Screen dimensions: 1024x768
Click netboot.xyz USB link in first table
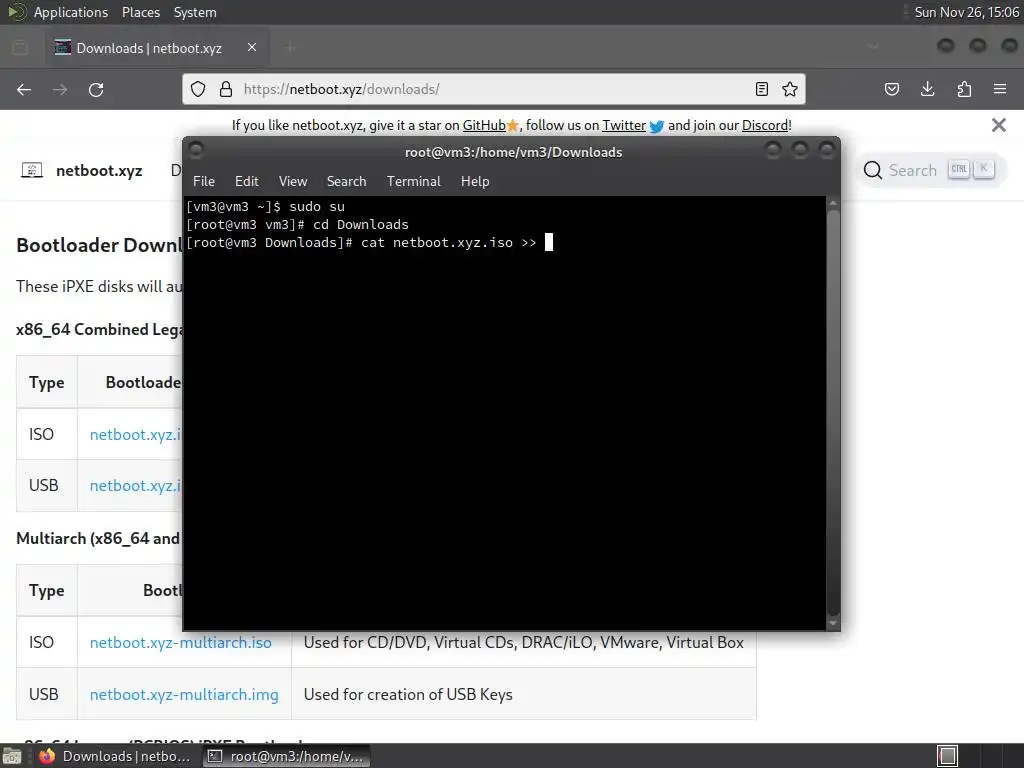pos(135,485)
